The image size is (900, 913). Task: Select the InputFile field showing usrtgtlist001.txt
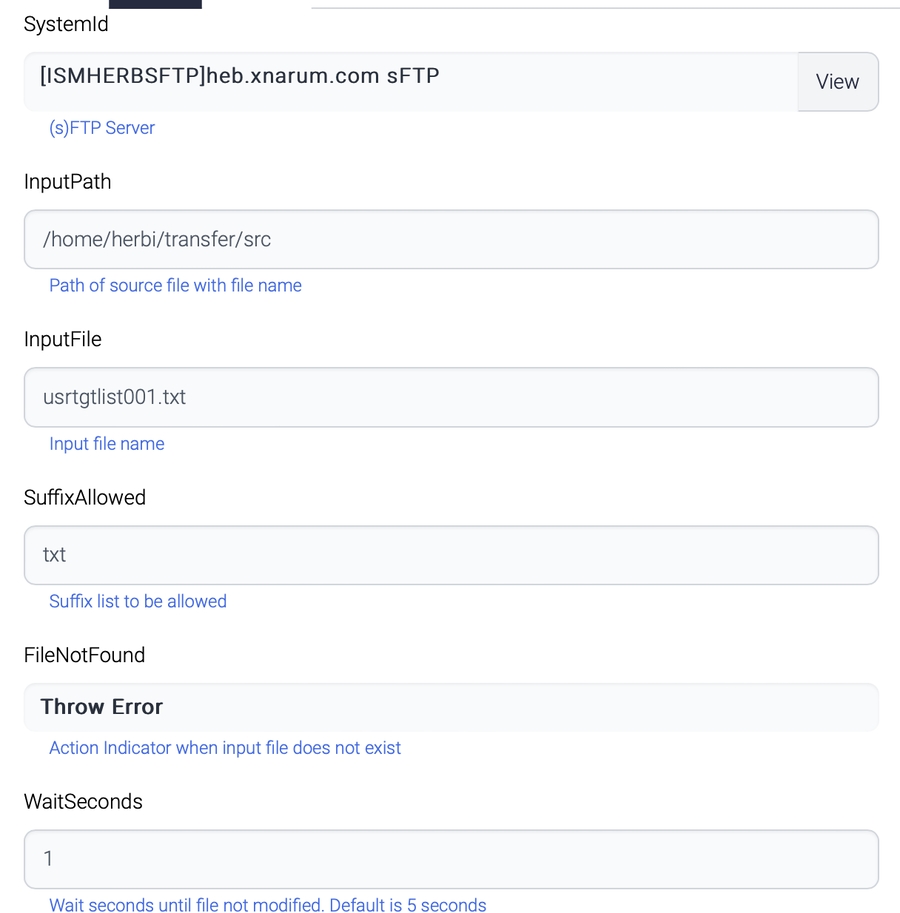click(x=450, y=397)
